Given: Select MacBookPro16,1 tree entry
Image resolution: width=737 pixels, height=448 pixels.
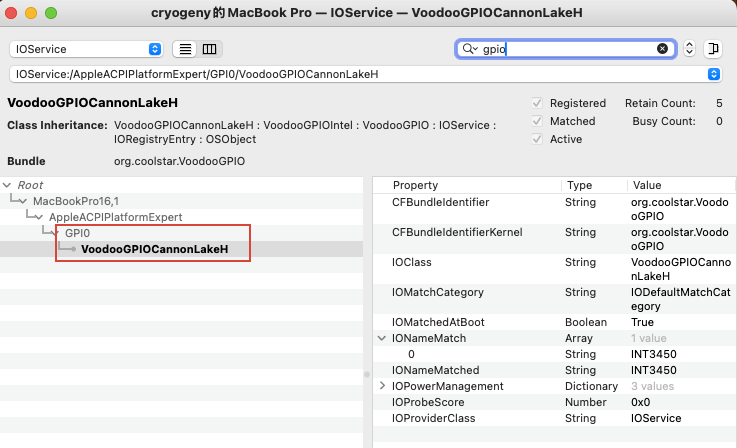Looking at the screenshot, I should [x=76, y=201].
